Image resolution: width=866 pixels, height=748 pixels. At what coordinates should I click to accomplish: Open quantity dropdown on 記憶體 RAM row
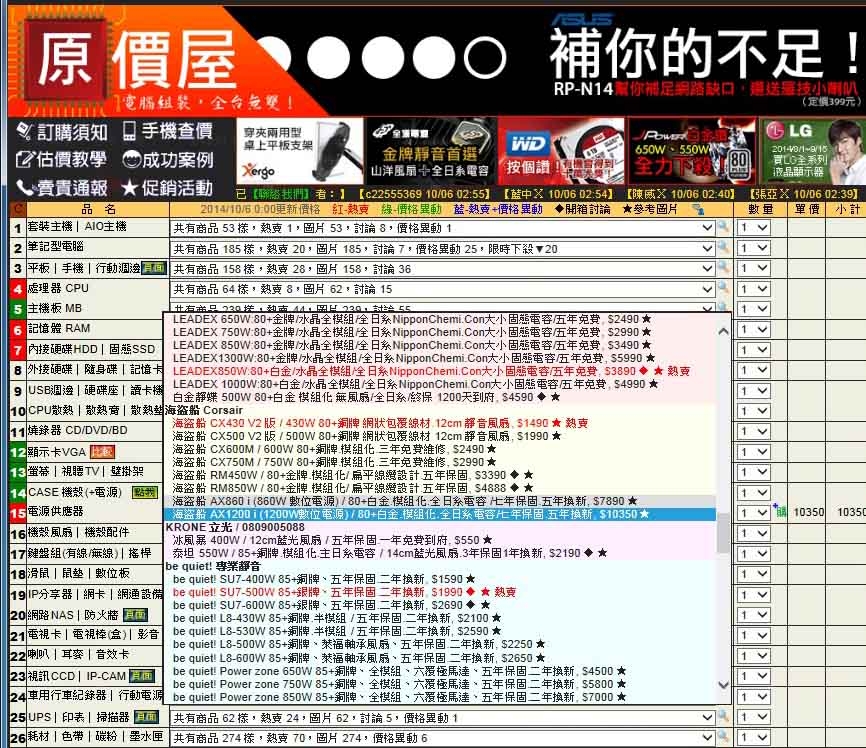point(753,329)
